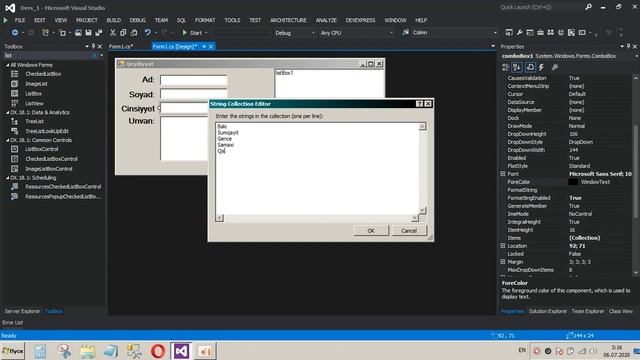Click the TreeList icon in Toolbox

coord(15,121)
